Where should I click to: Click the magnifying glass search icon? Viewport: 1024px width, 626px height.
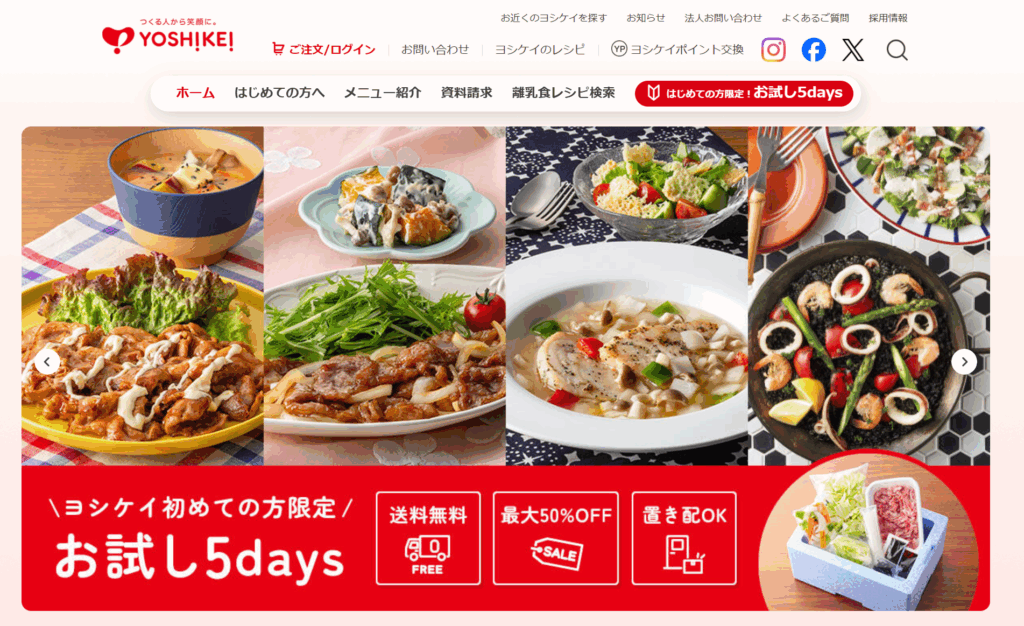click(x=897, y=50)
